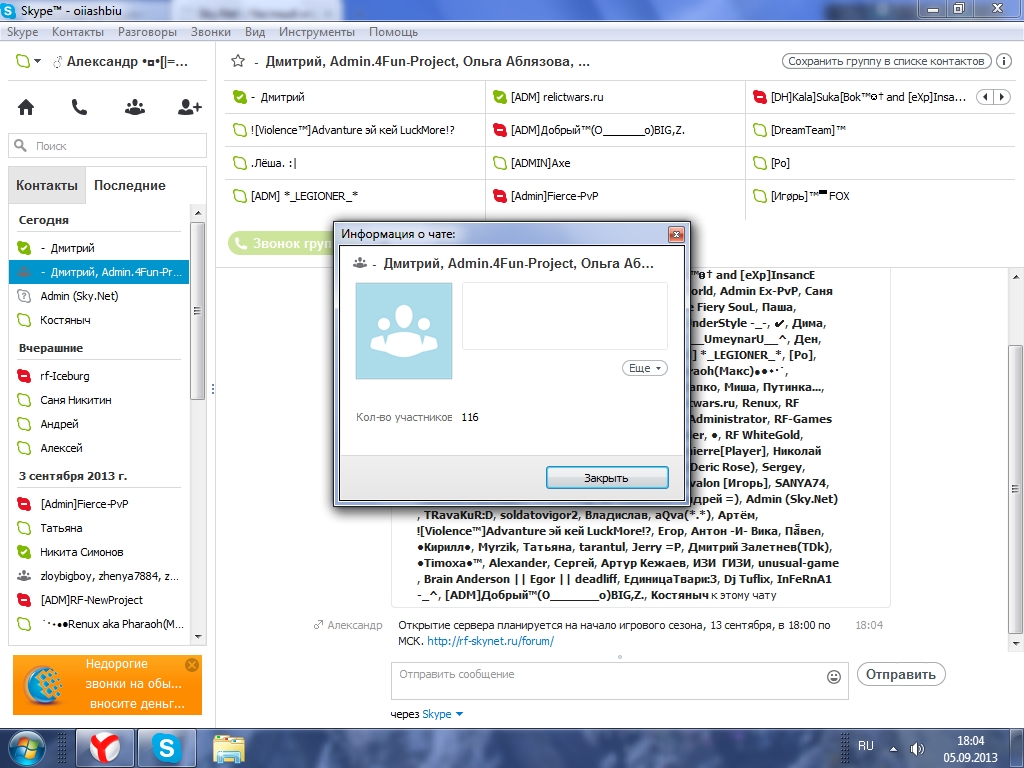Open the Звонки menu

[x=210, y=32]
